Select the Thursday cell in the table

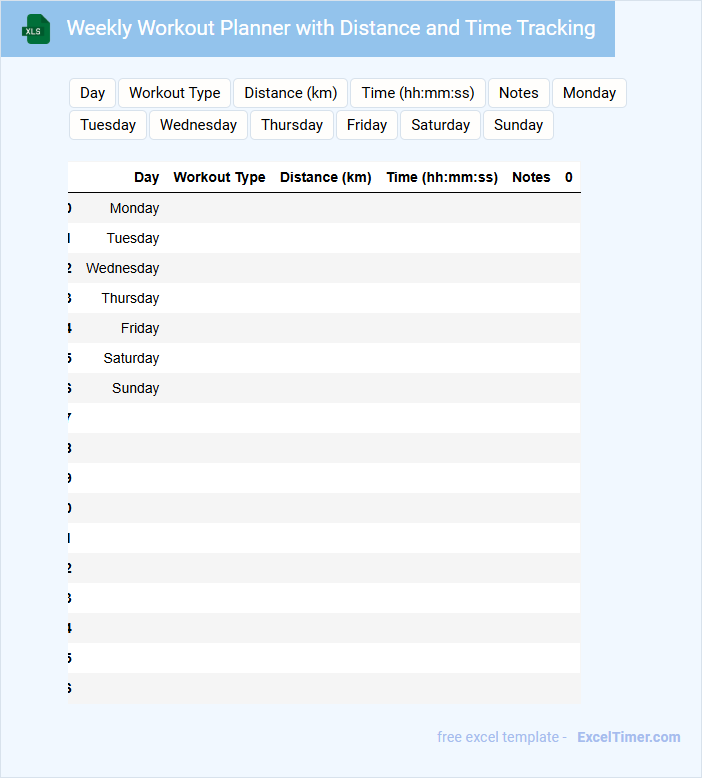130,298
